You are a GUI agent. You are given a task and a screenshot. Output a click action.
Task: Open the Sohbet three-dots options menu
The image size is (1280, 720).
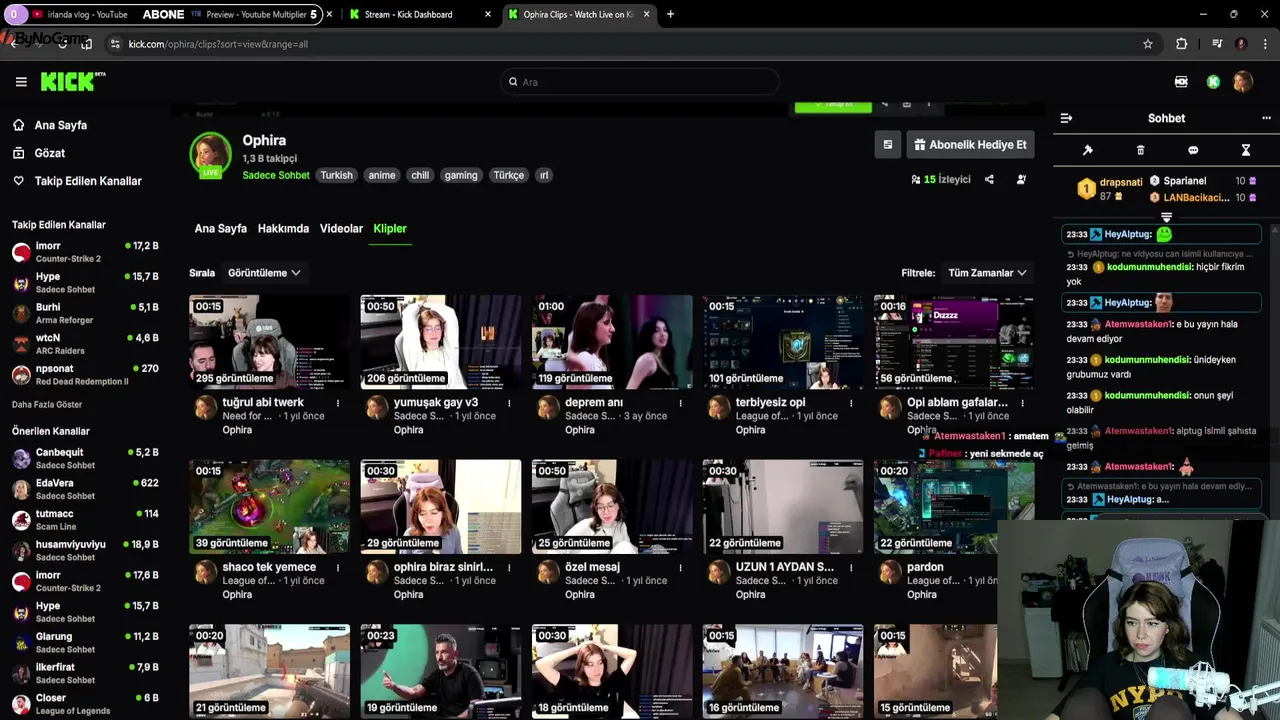click(x=1267, y=118)
